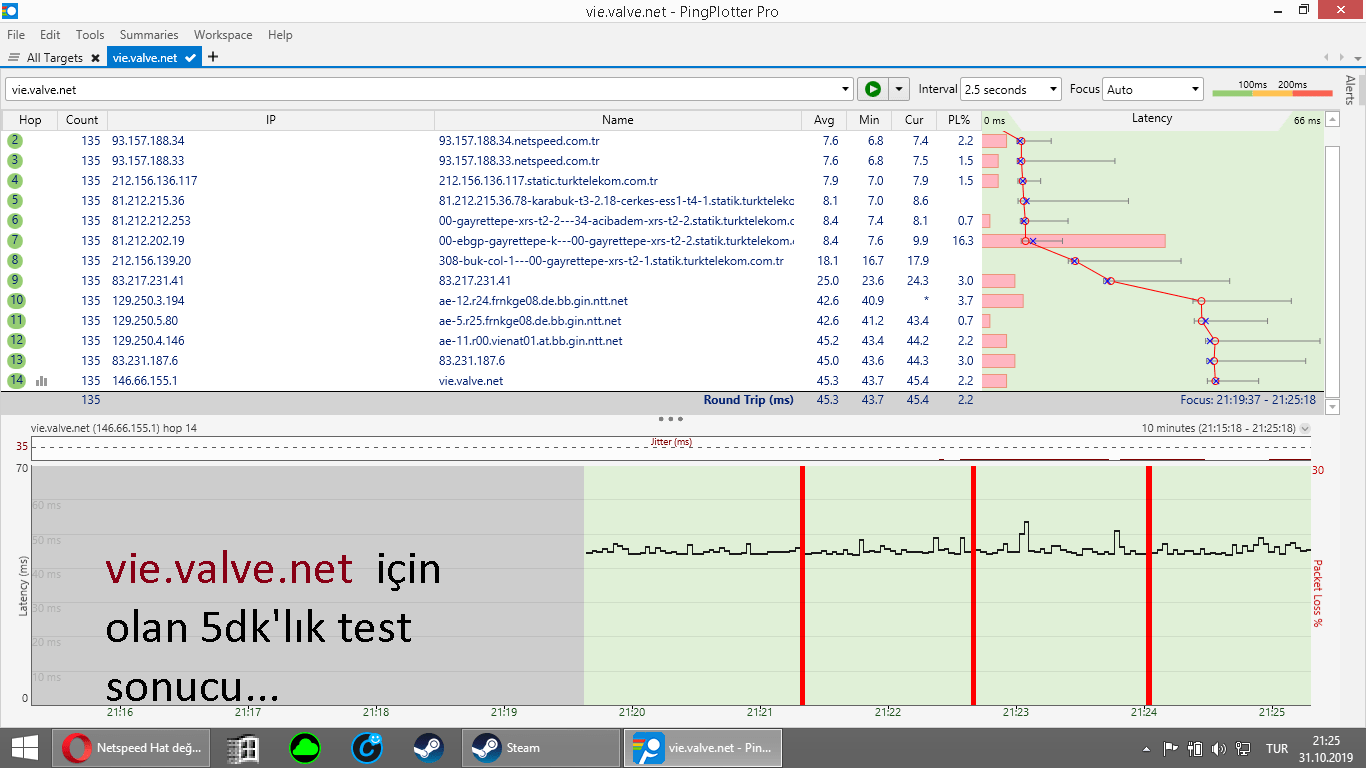The height and width of the screenshot is (768, 1366).
Task: Select the hop 14 green circle icon
Action: 15,381
